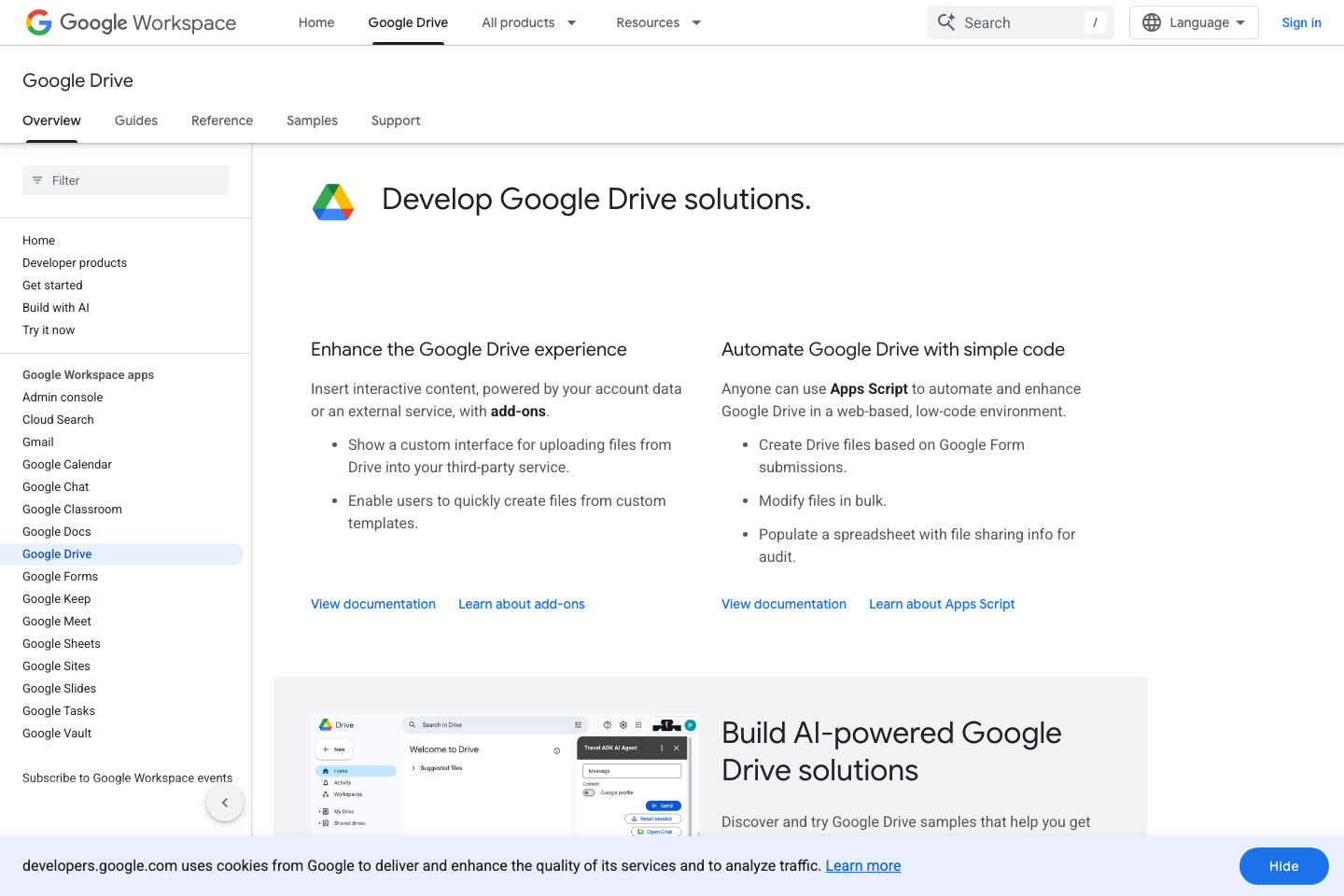
Task: Collapse the navigation sidebar with the arrow button
Action: point(225,802)
